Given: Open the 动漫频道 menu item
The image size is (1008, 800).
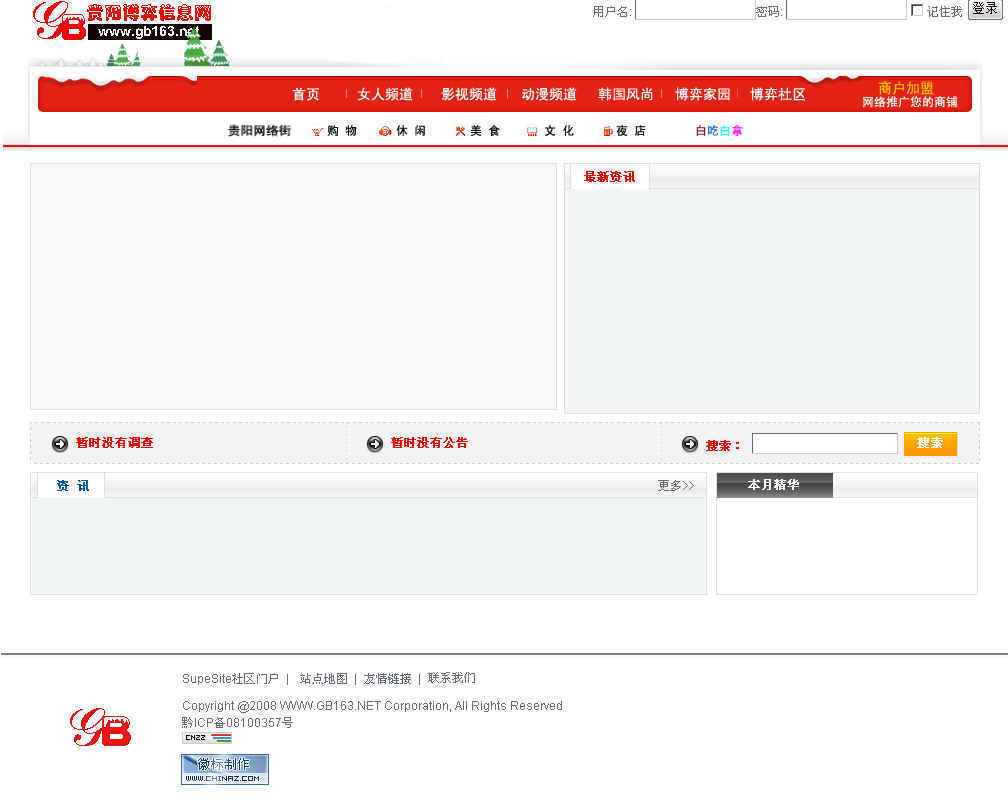Looking at the screenshot, I should 549,95.
